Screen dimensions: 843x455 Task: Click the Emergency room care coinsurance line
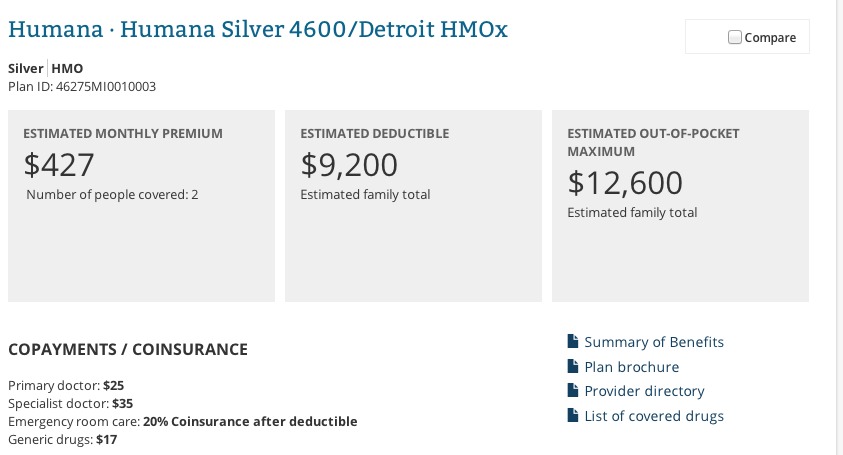183,421
